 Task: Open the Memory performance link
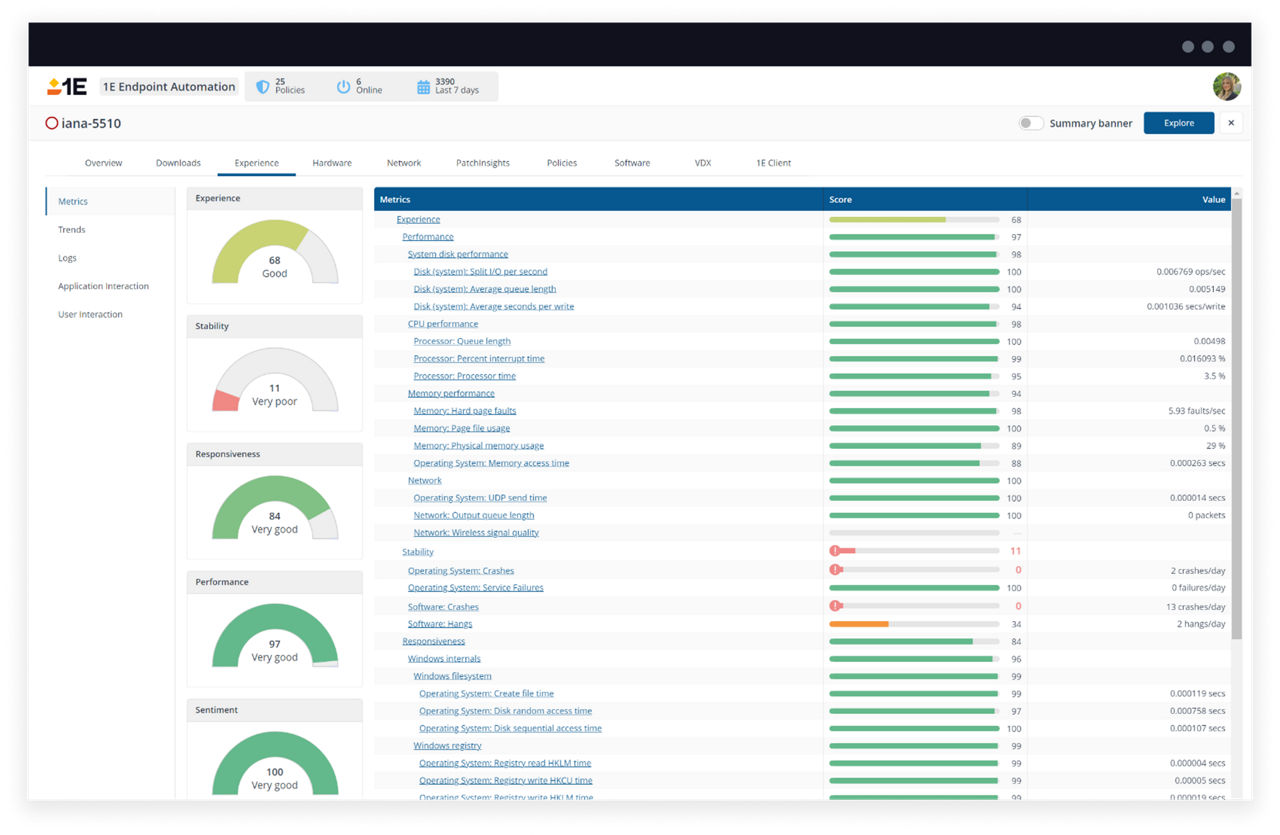pyautogui.click(x=451, y=393)
